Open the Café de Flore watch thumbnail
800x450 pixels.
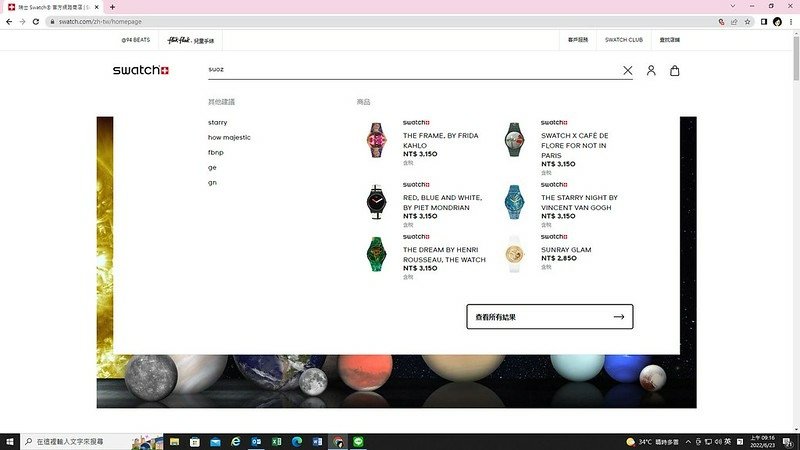click(x=514, y=140)
